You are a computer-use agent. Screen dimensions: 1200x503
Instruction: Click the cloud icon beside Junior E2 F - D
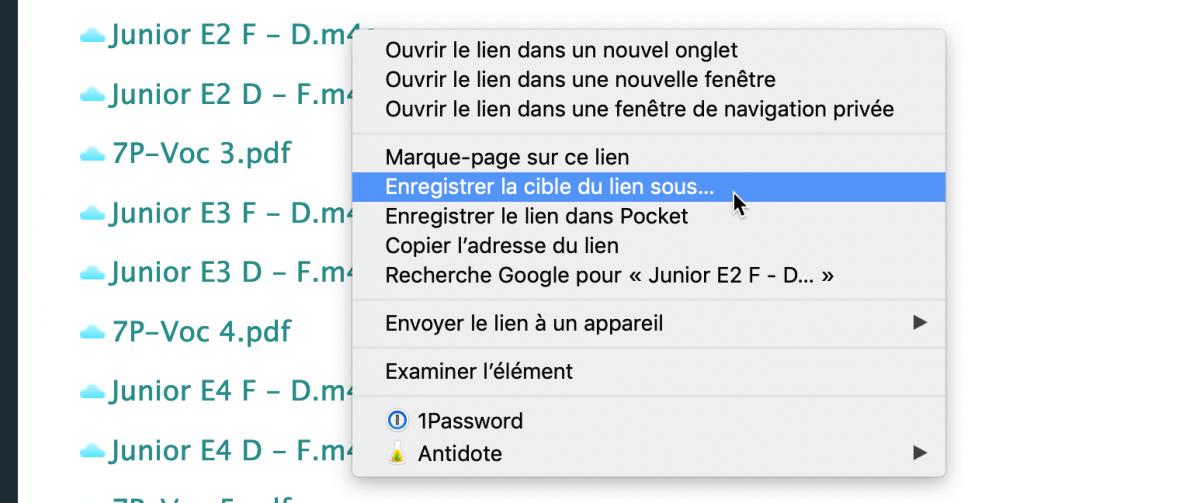click(x=93, y=36)
